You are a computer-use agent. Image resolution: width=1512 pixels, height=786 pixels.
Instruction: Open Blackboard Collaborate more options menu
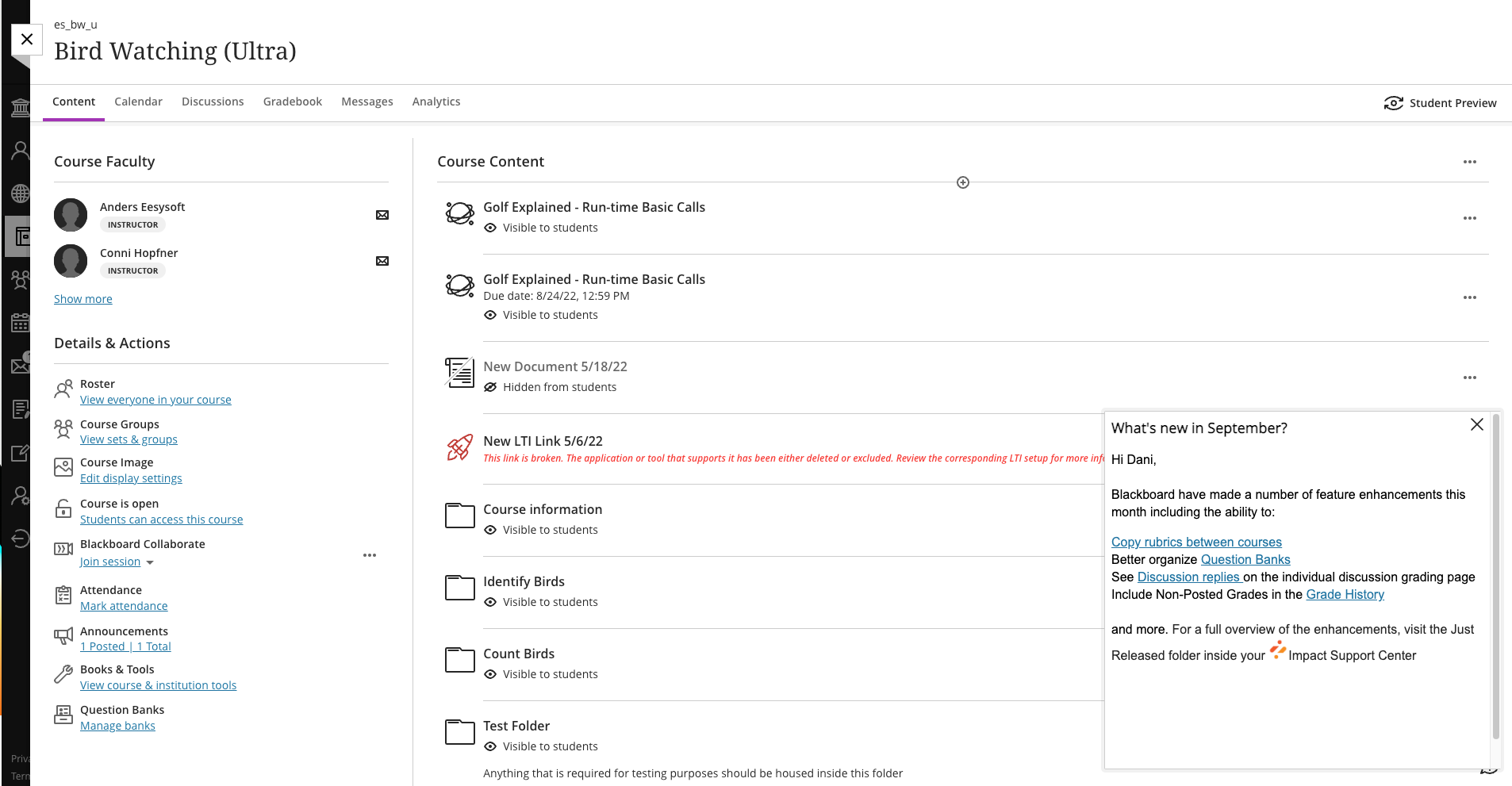(x=370, y=555)
